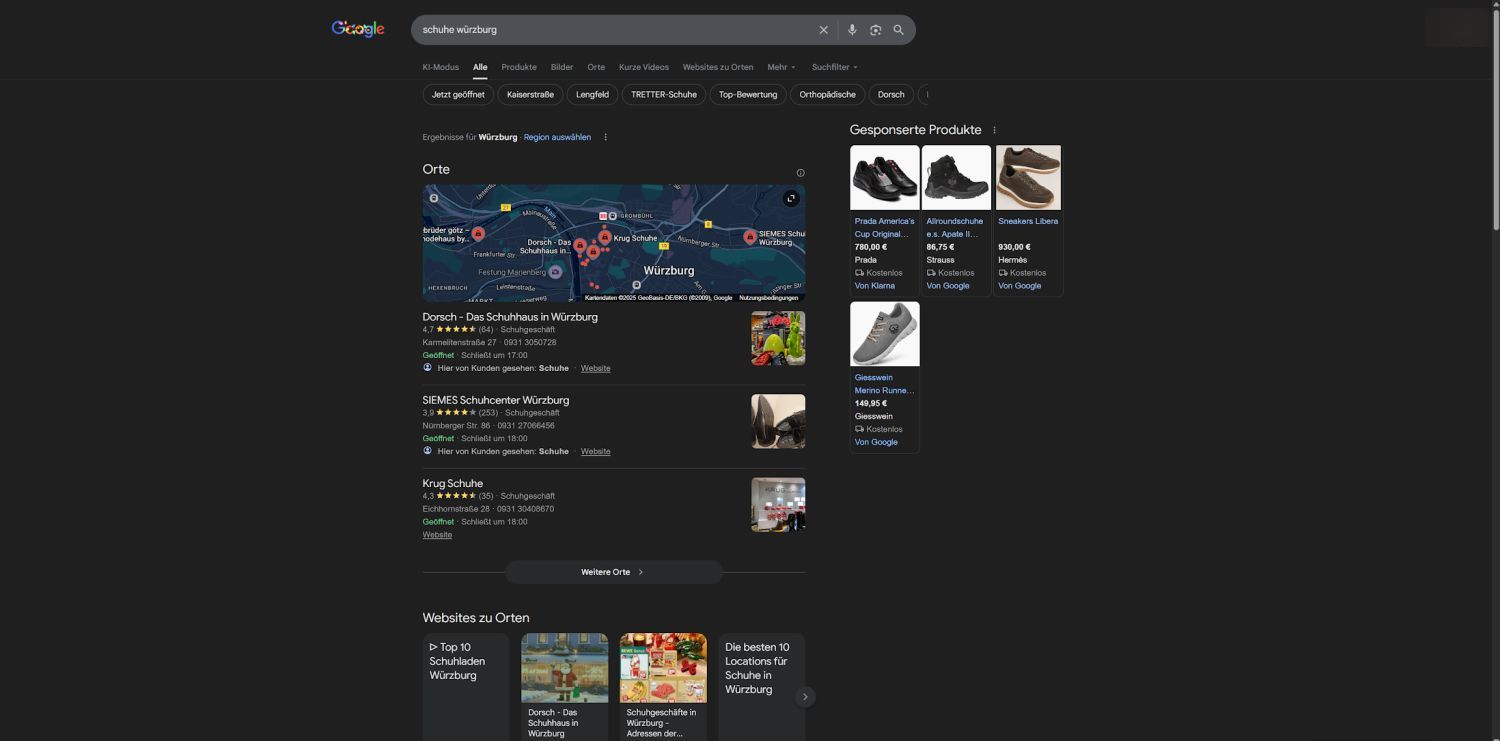The width and height of the screenshot is (1500, 741).
Task: Open the Prada America's Cup product thumbnail
Action: (x=884, y=178)
